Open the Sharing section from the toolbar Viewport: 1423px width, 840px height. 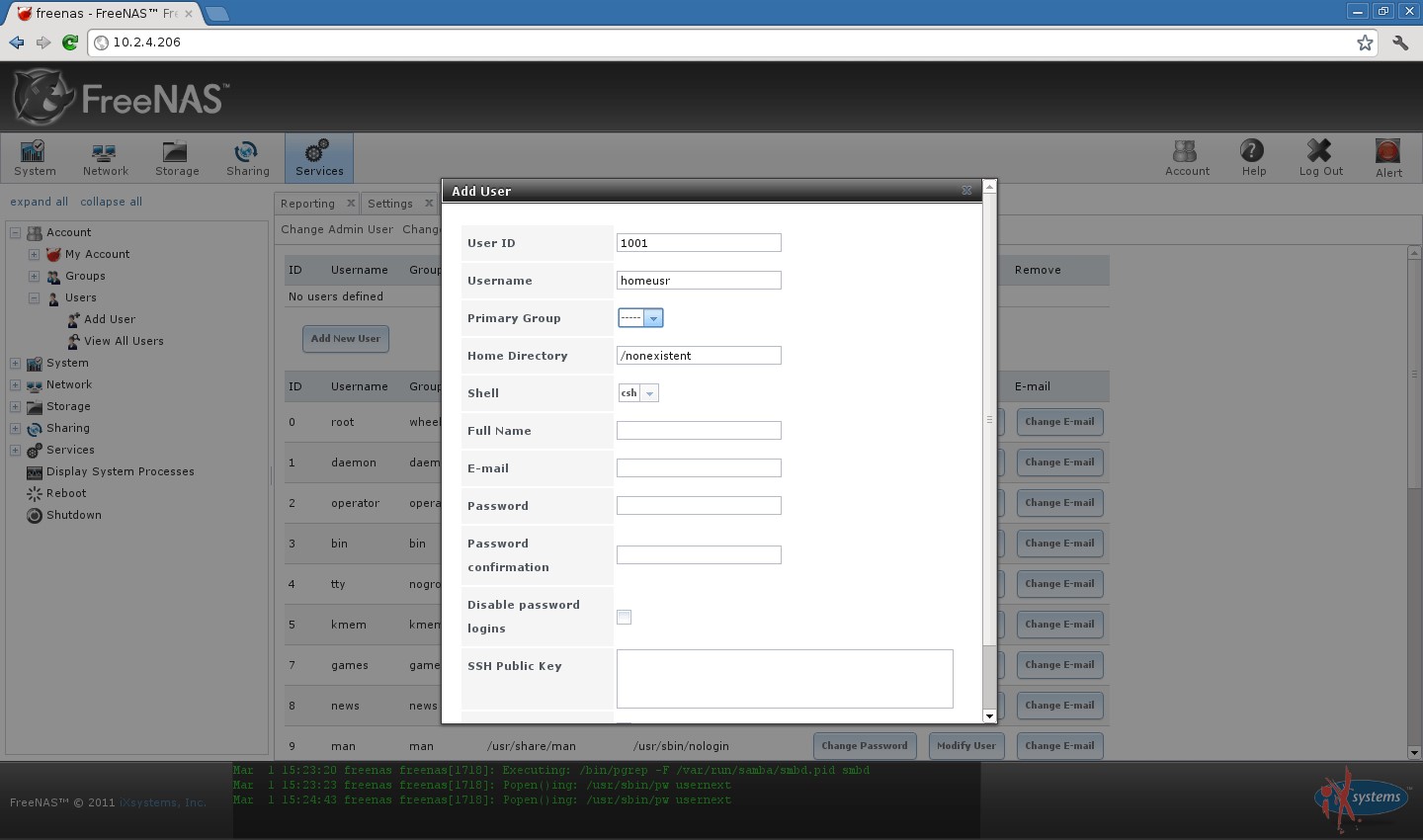pos(247,157)
